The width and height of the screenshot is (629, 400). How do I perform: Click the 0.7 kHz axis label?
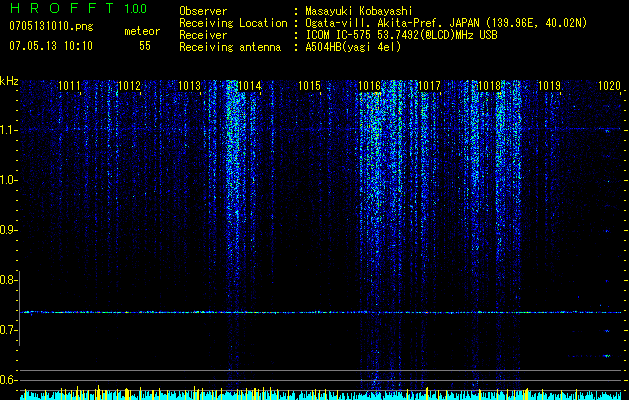point(8,330)
